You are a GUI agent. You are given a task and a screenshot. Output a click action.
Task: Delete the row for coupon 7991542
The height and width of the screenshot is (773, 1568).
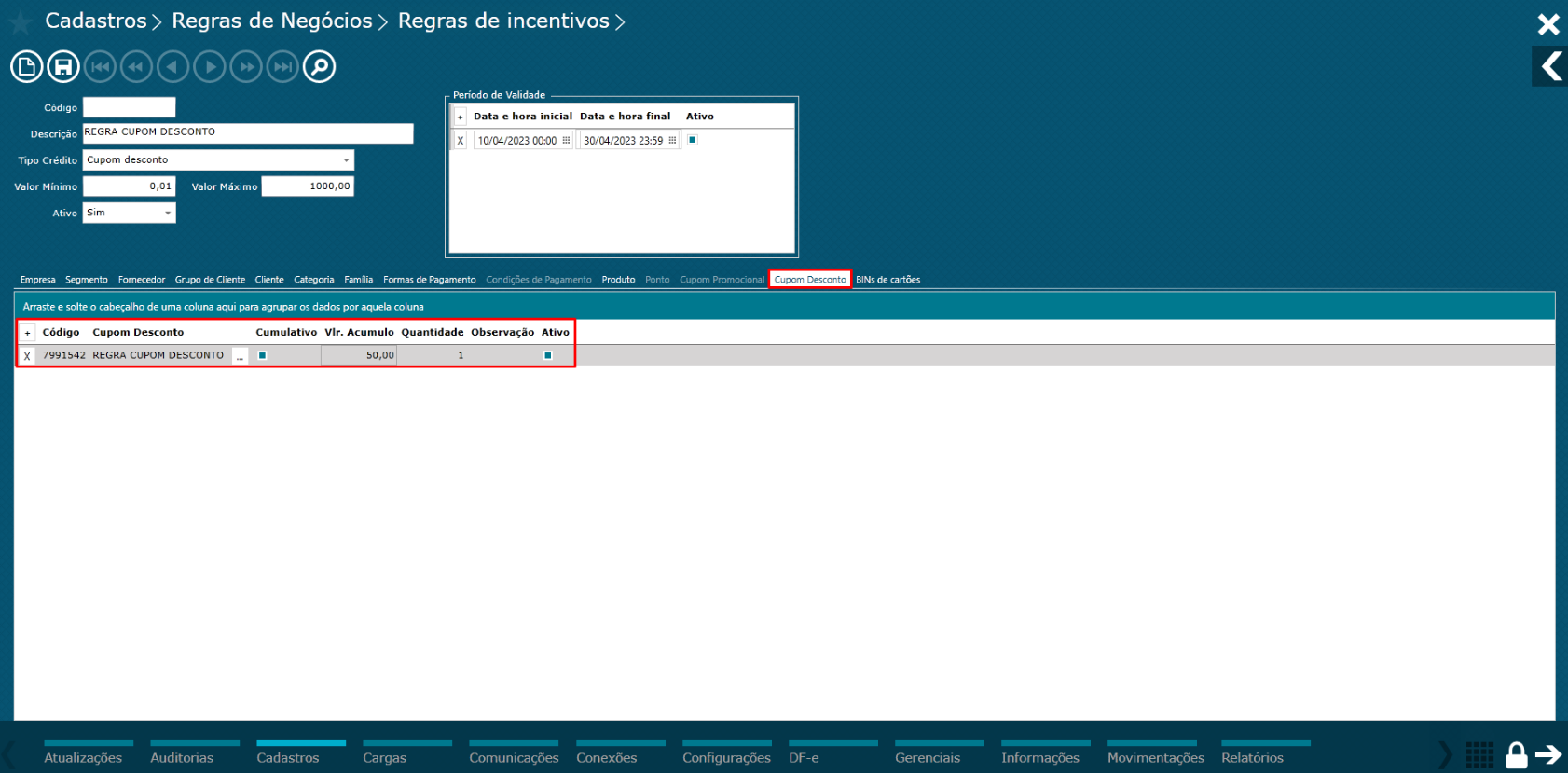(27, 356)
